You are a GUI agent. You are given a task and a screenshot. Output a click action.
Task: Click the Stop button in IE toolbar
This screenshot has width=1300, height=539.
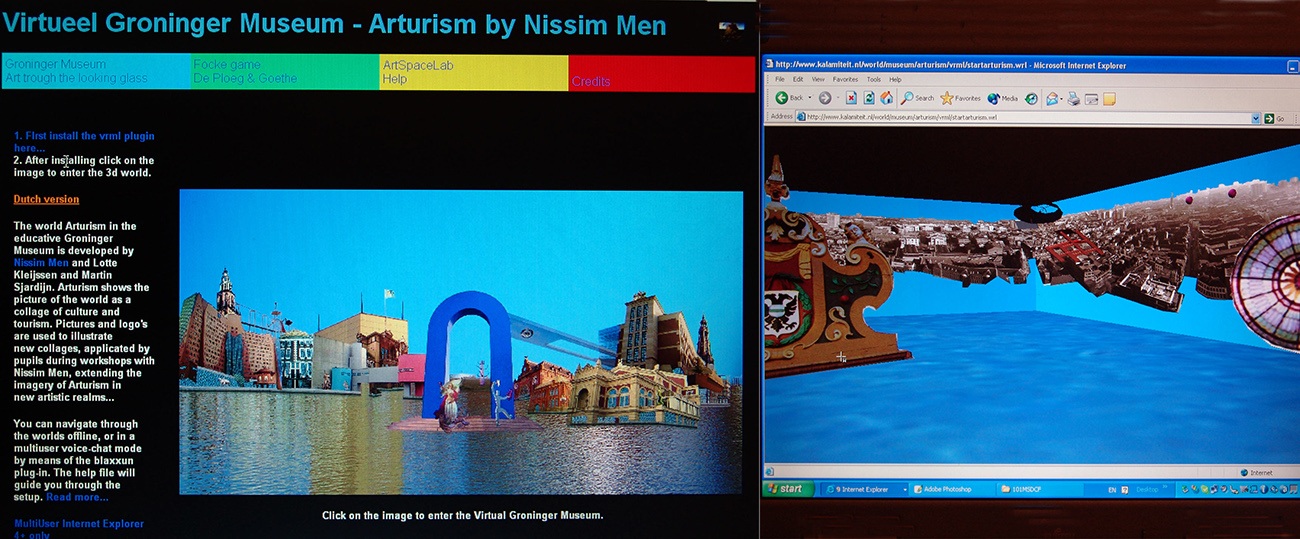pos(851,98)
